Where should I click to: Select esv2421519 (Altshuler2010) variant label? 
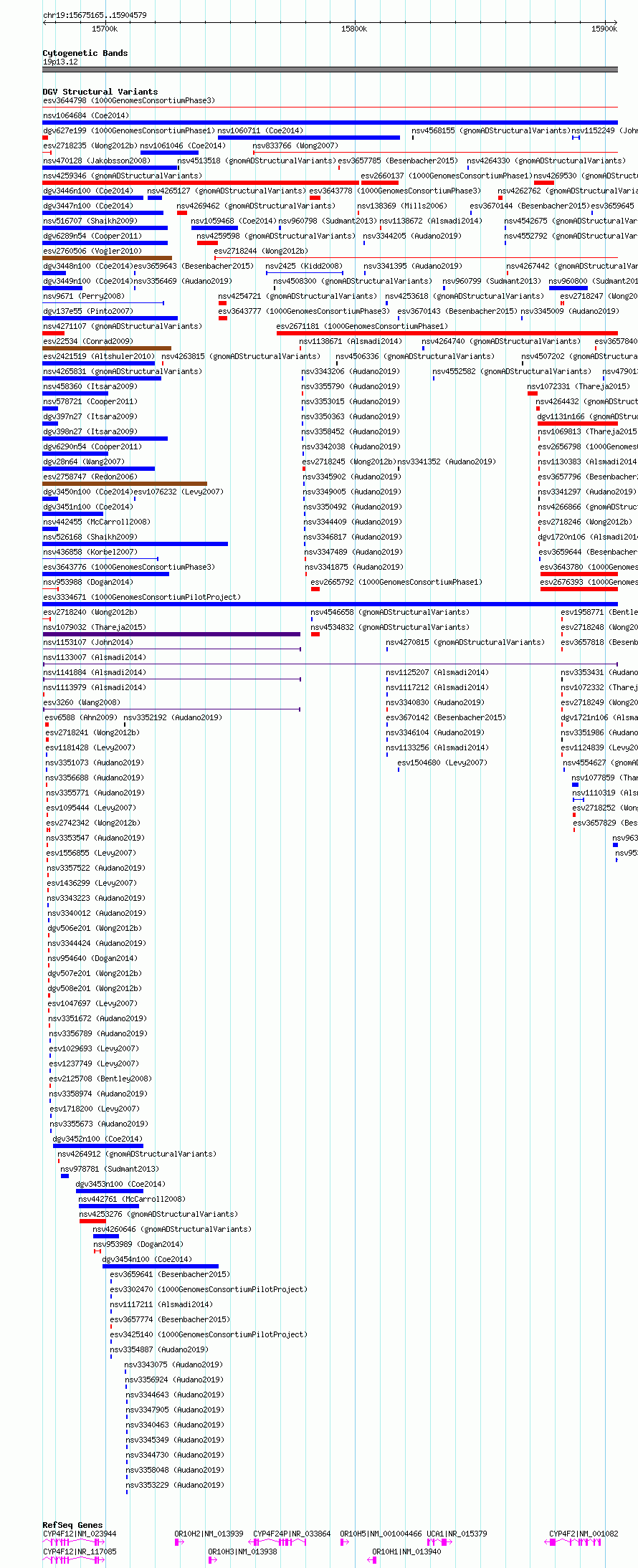[x=99, y=356]
